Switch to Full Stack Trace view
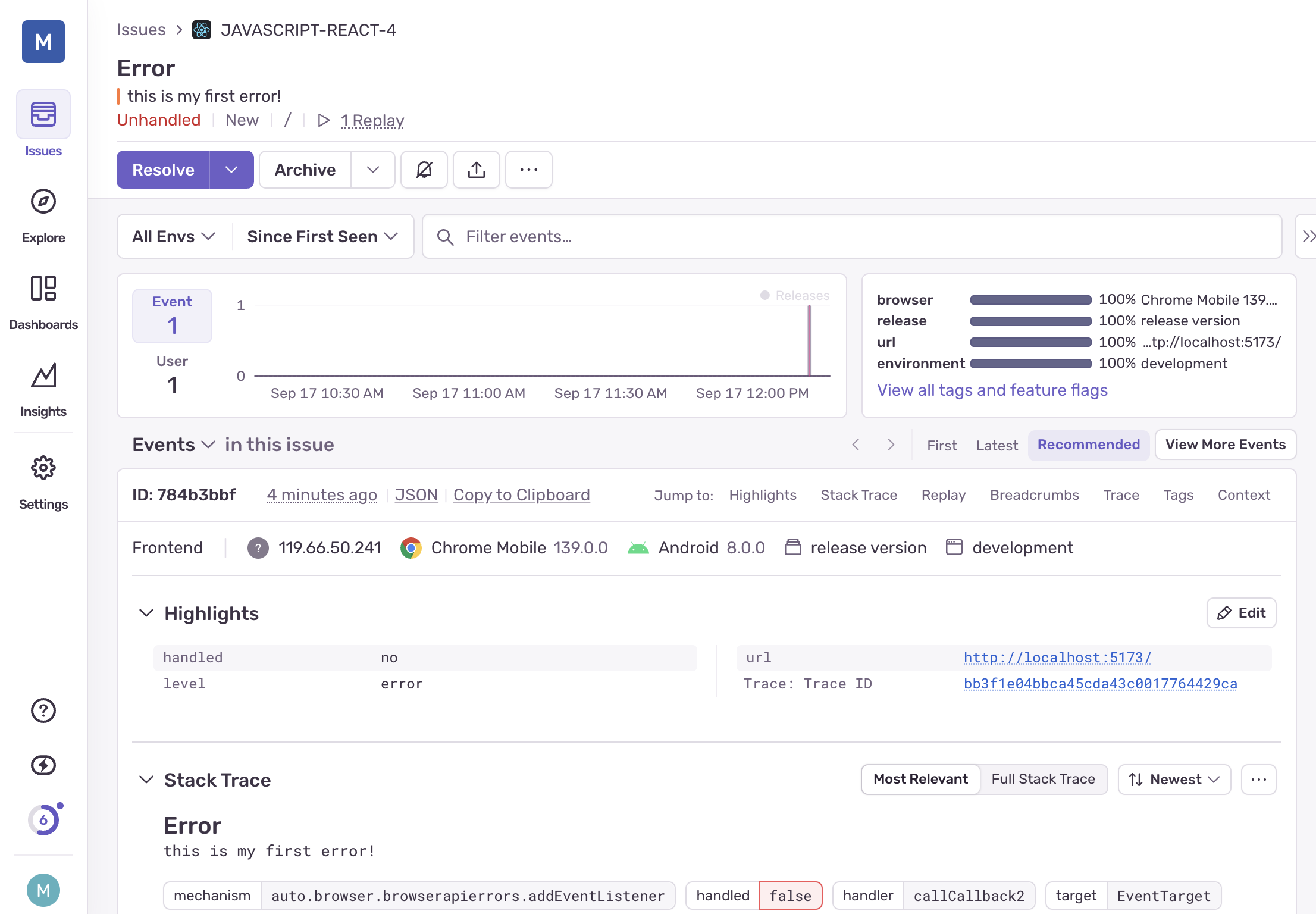 (1043, 779)
